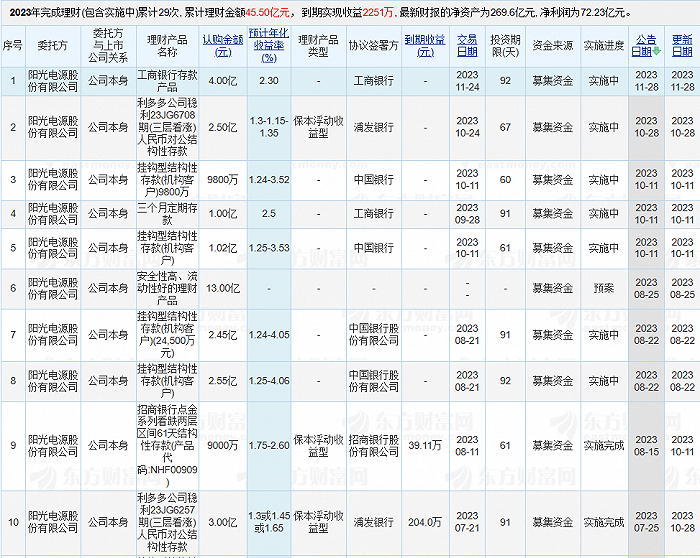Select 招商银行股份有限公司 signing party cell
This screenshot has width=700, height=558.
[x=374, y=446]
